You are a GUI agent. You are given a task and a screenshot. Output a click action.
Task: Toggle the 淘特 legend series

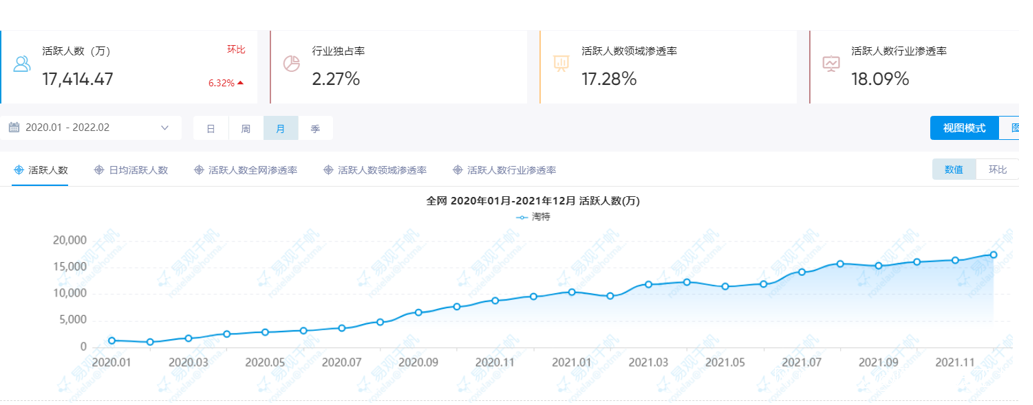[533, 217]
